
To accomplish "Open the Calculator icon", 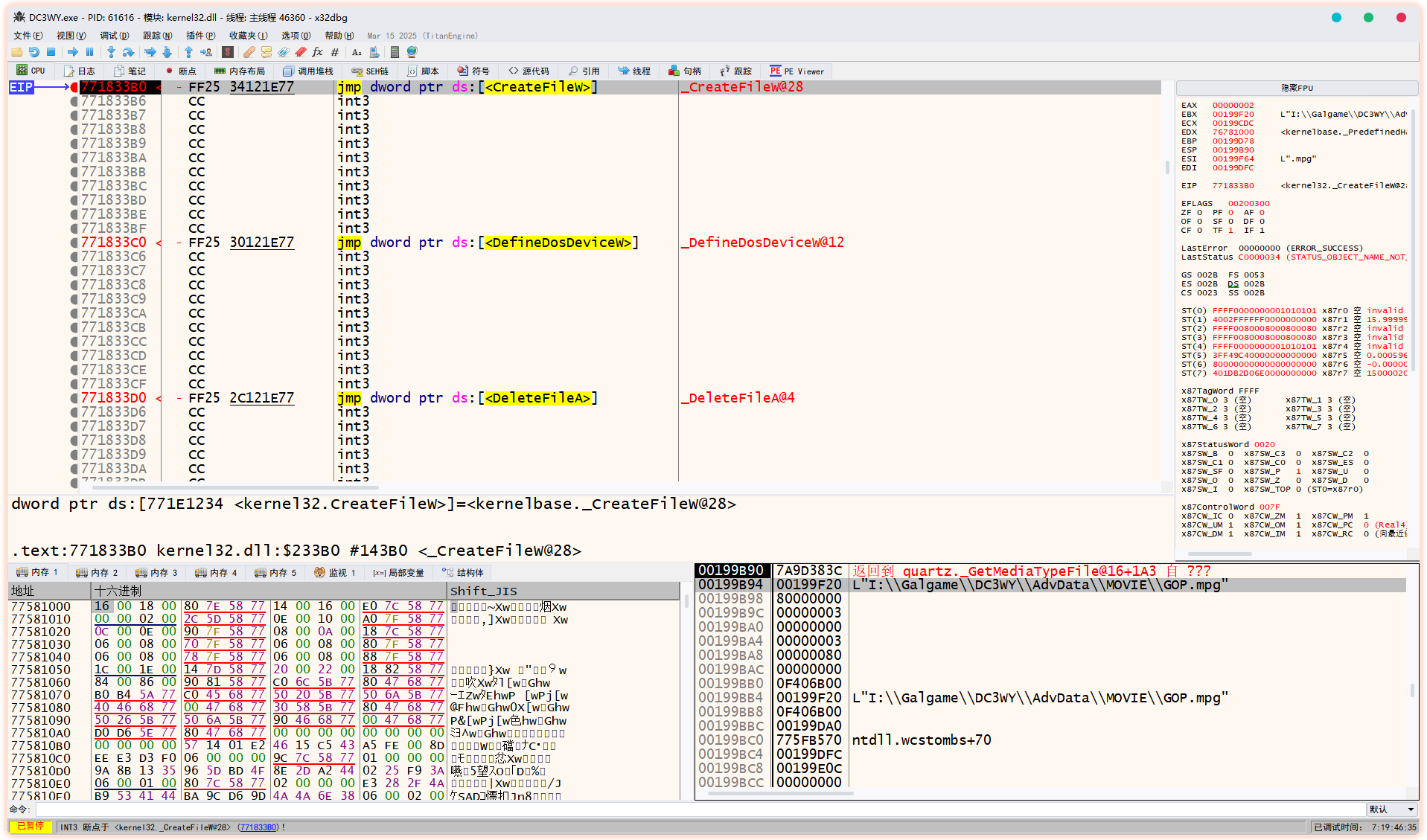I will 395,52.
